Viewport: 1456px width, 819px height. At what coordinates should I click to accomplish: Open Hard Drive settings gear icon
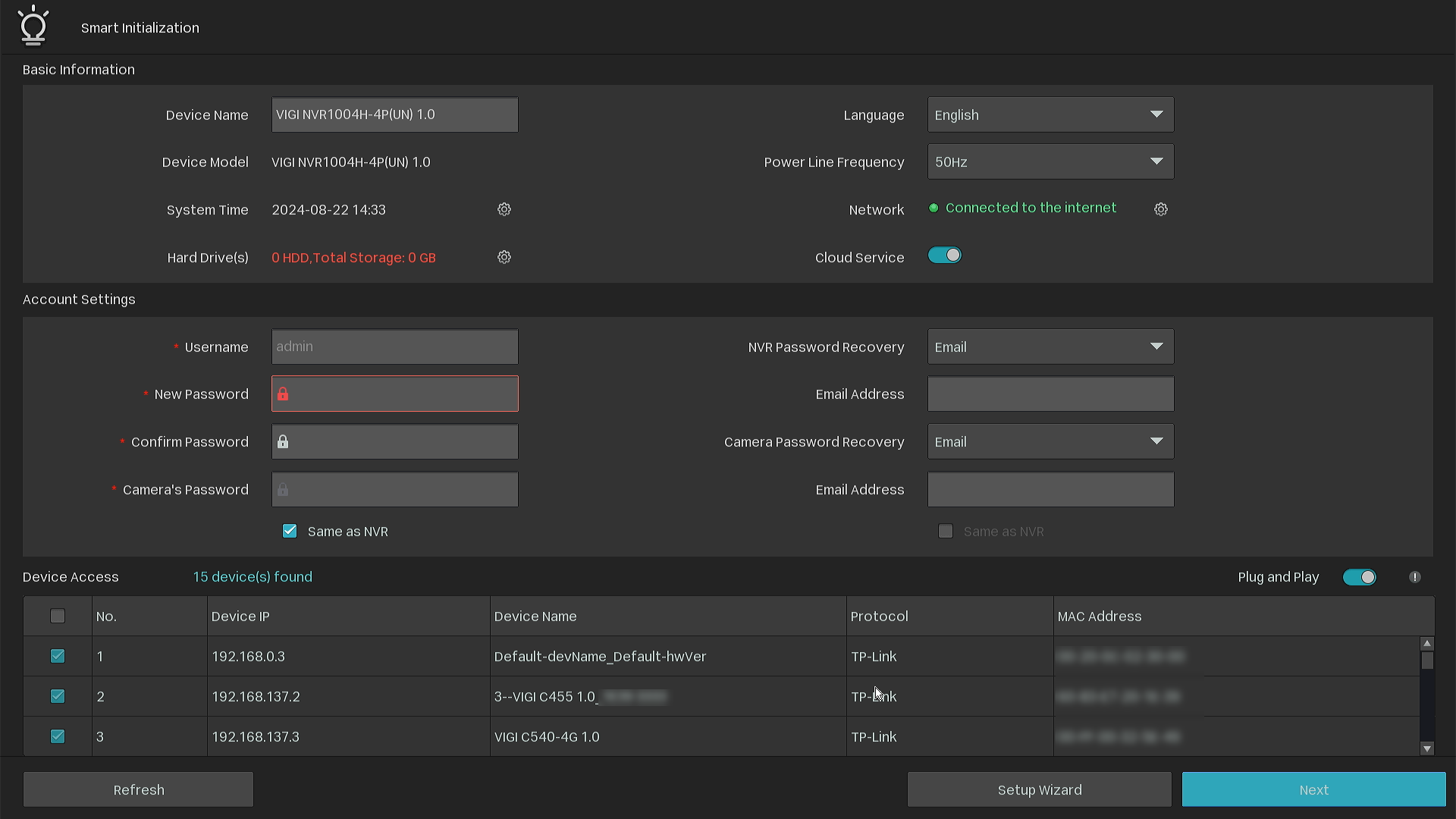click(x=504, y=257)
